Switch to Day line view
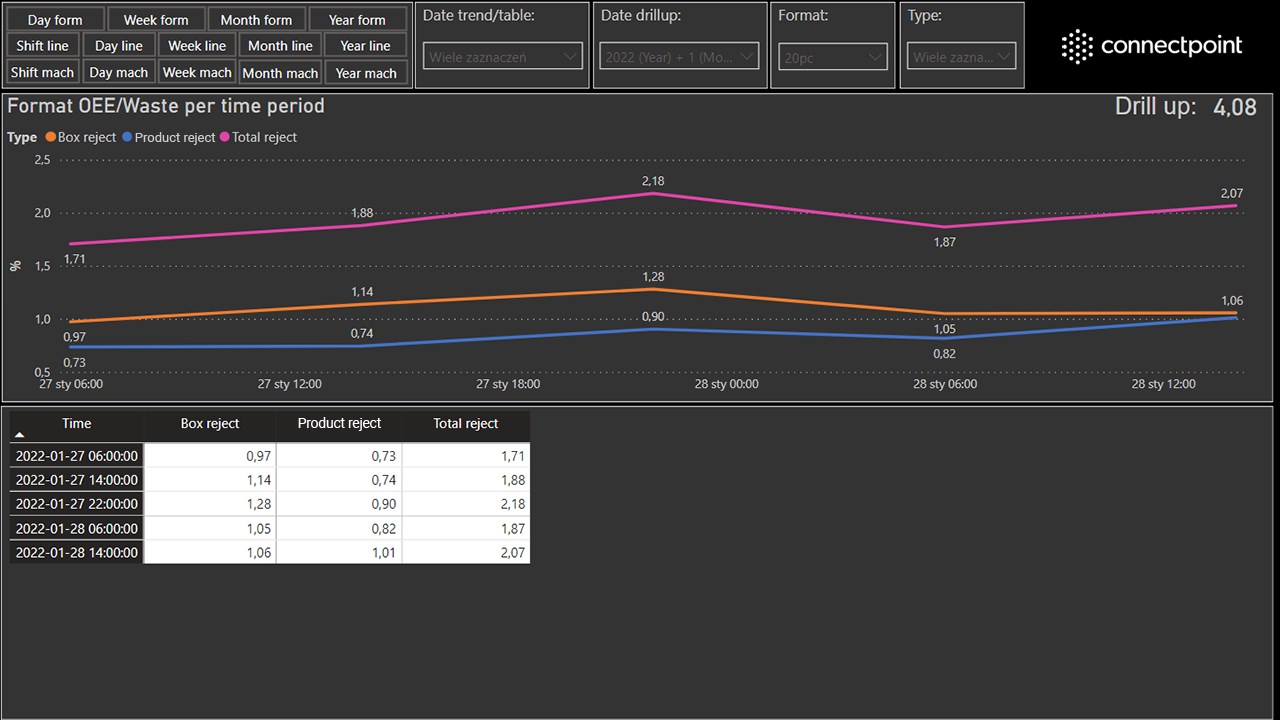The width and height of the screenshot is (1280, 720). pyautogui.click(x=119, y=46)
